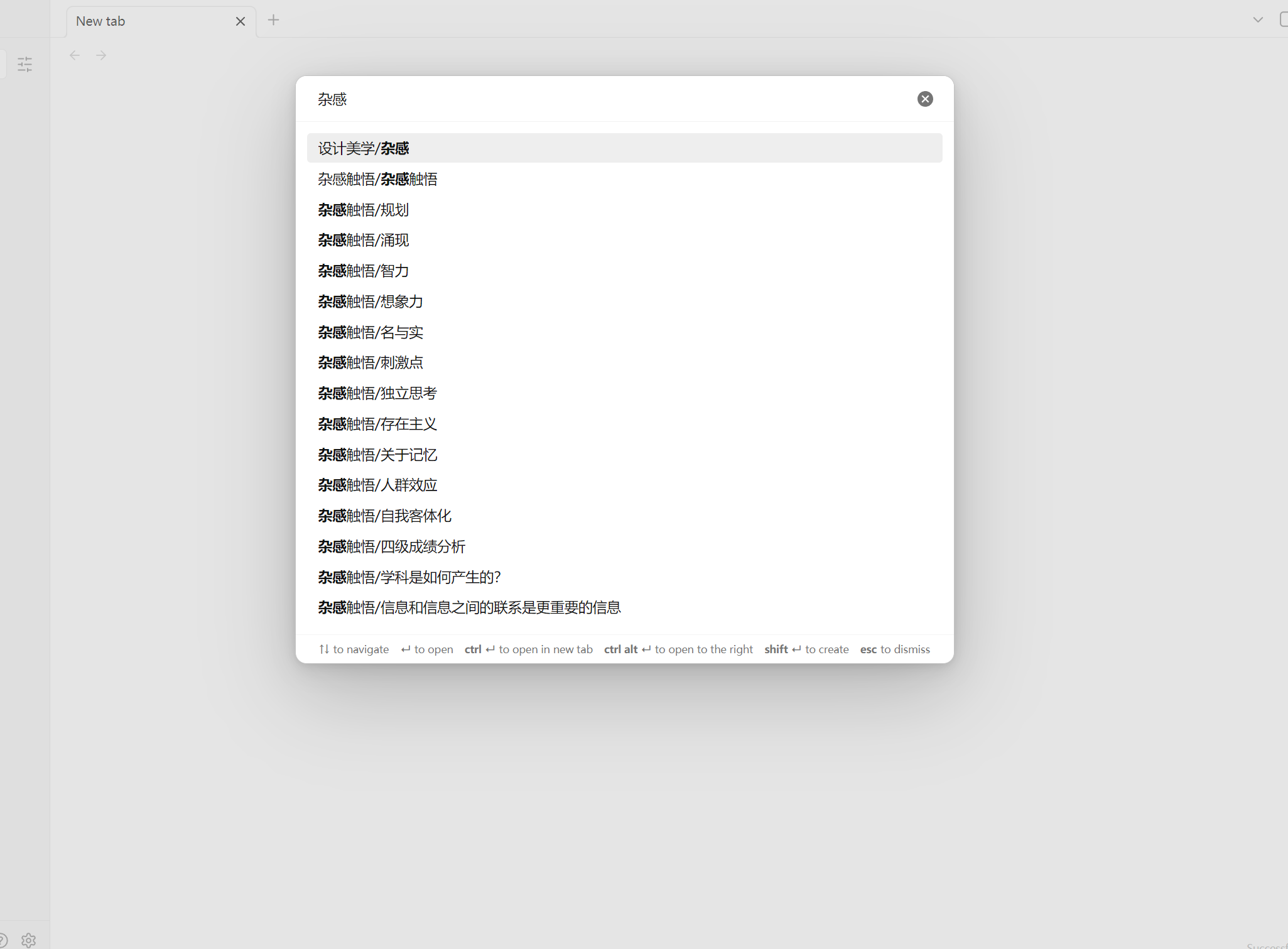The image size is (1288, 949).
Task: Expand the tab list dropdown chevron
Action: (x=1257, y=20)
